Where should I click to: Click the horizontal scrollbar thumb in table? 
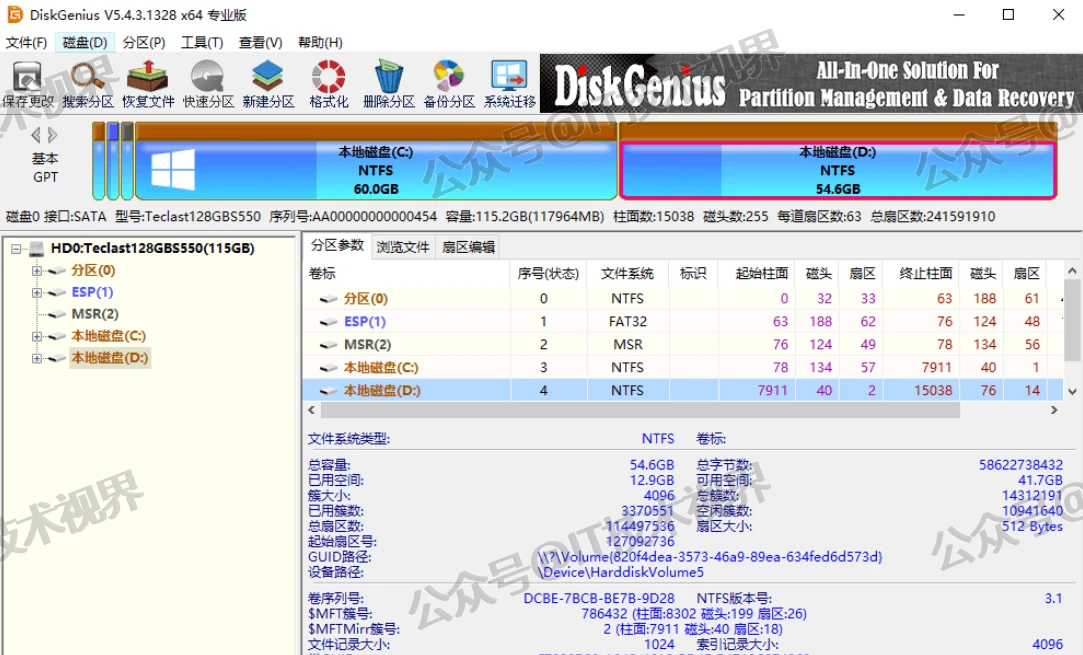(x=640, y=410)
